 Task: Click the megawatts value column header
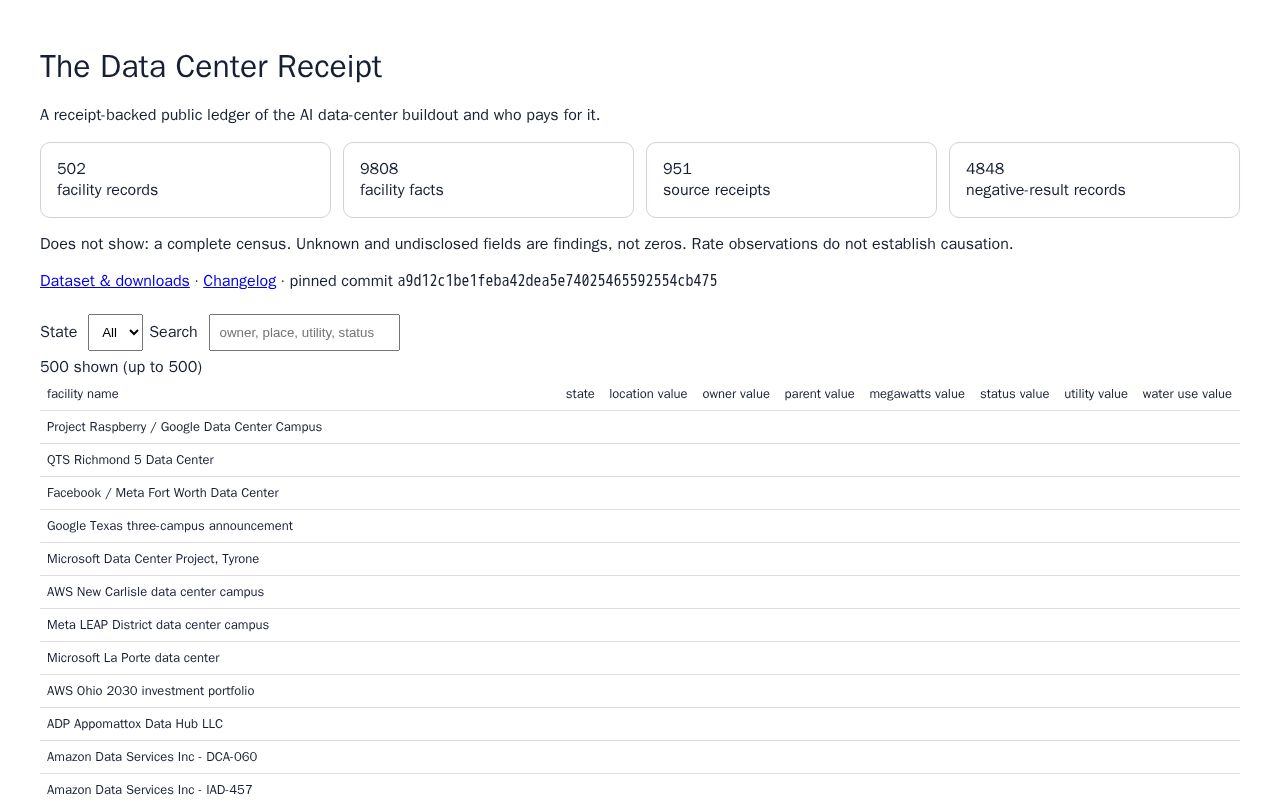click(x=917, y=394)
